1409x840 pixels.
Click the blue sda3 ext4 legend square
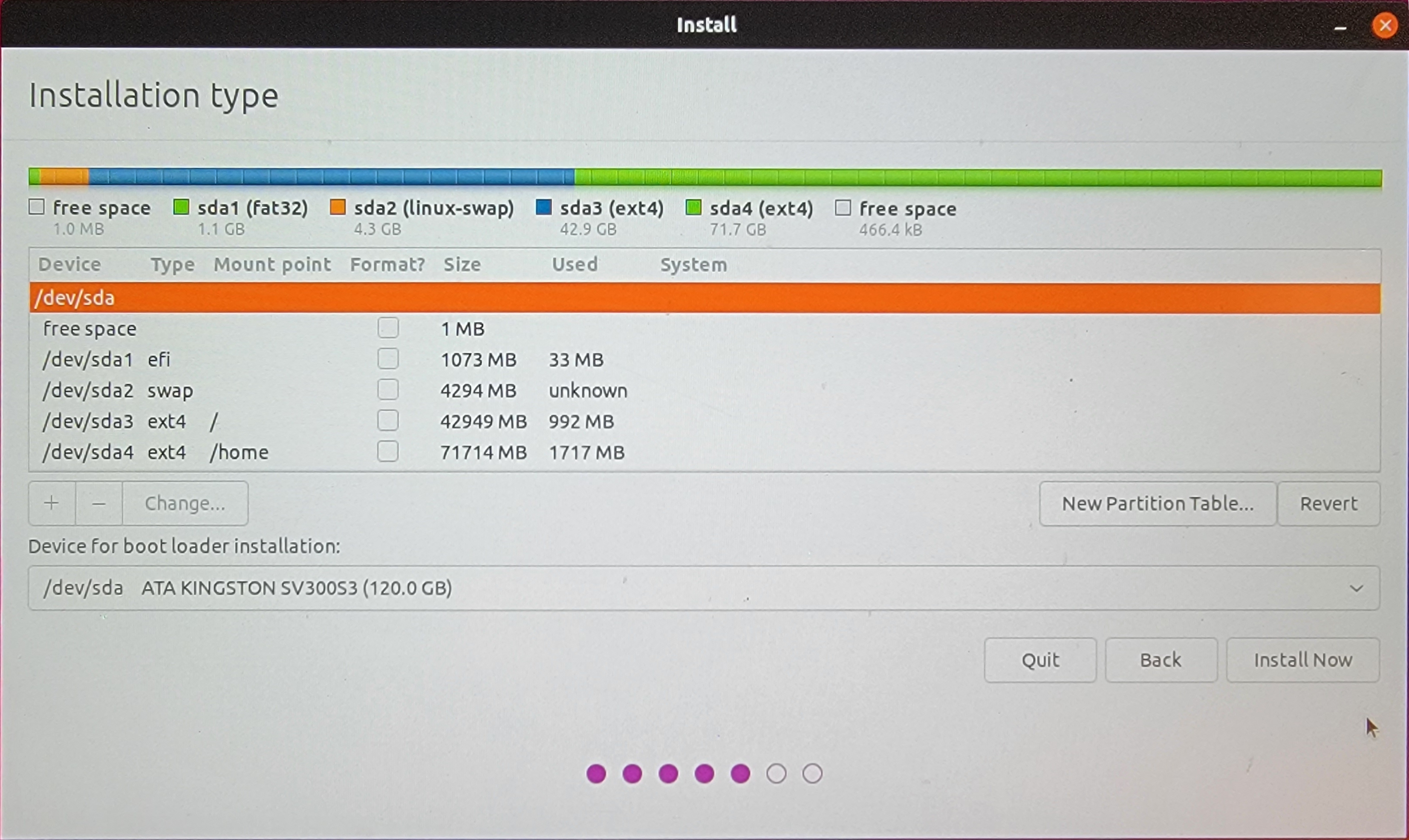543,207
